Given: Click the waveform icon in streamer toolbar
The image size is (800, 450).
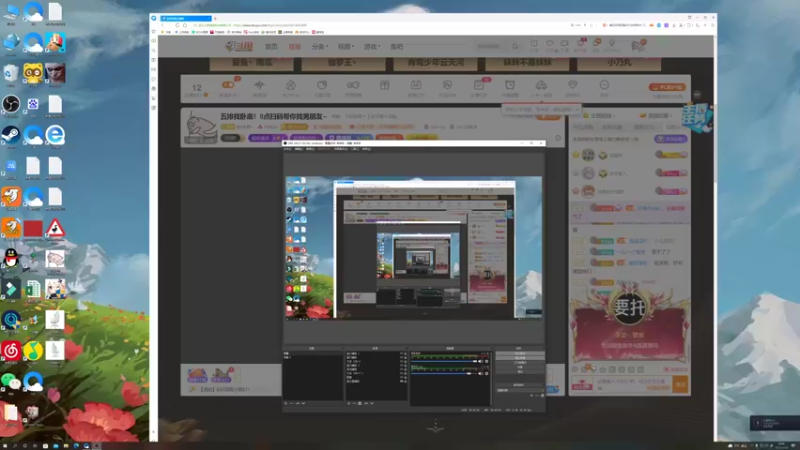Looking at the screenshot, I should coord(259,85).
